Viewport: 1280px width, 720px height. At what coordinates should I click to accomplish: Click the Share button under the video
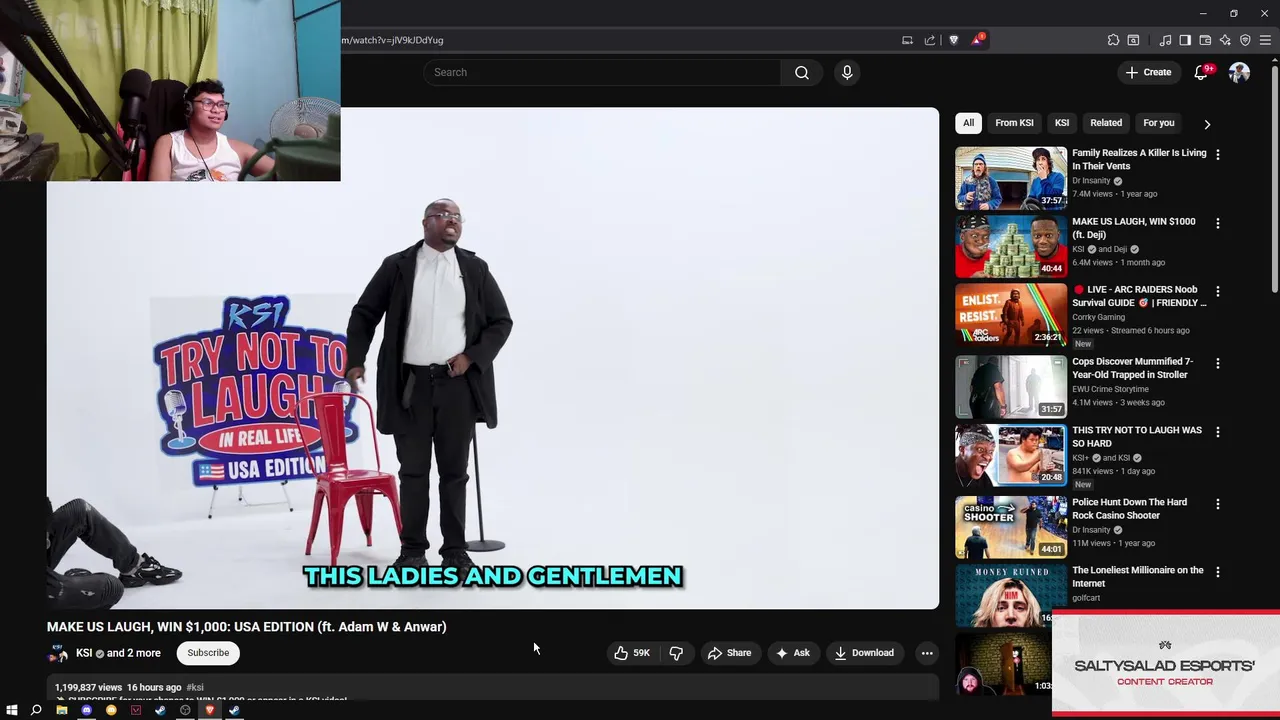729,653
